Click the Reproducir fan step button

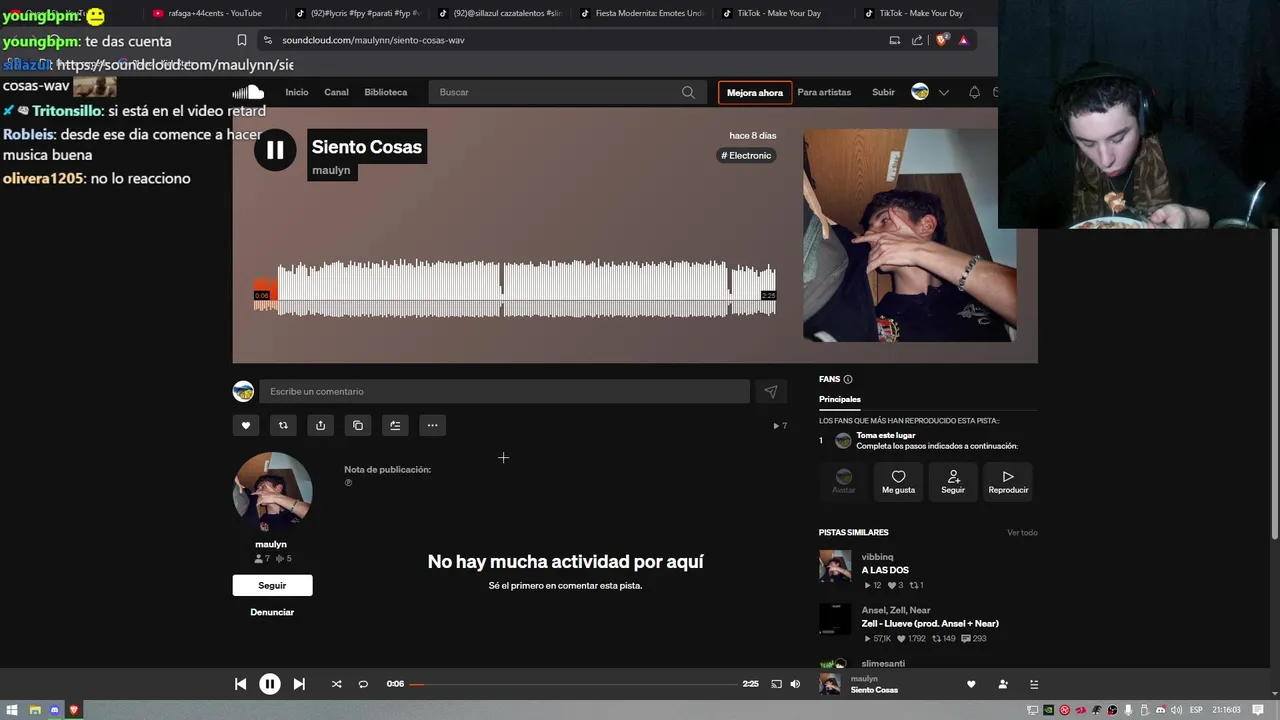(1008, 482)
